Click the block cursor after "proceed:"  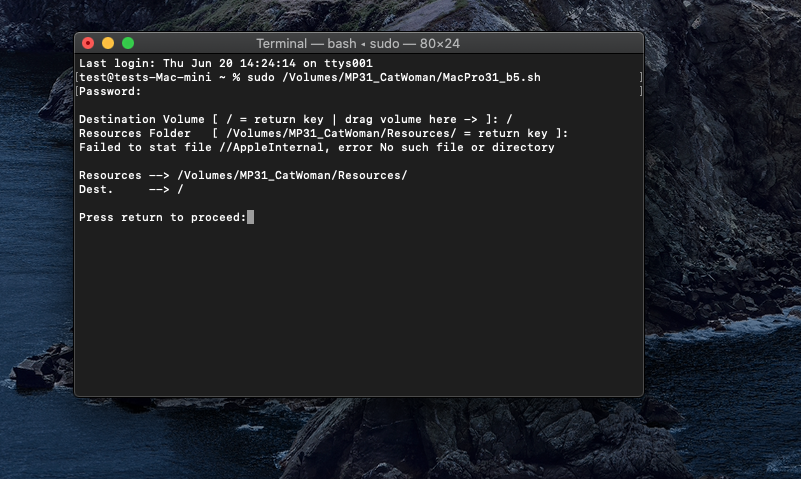click(250, 217)
